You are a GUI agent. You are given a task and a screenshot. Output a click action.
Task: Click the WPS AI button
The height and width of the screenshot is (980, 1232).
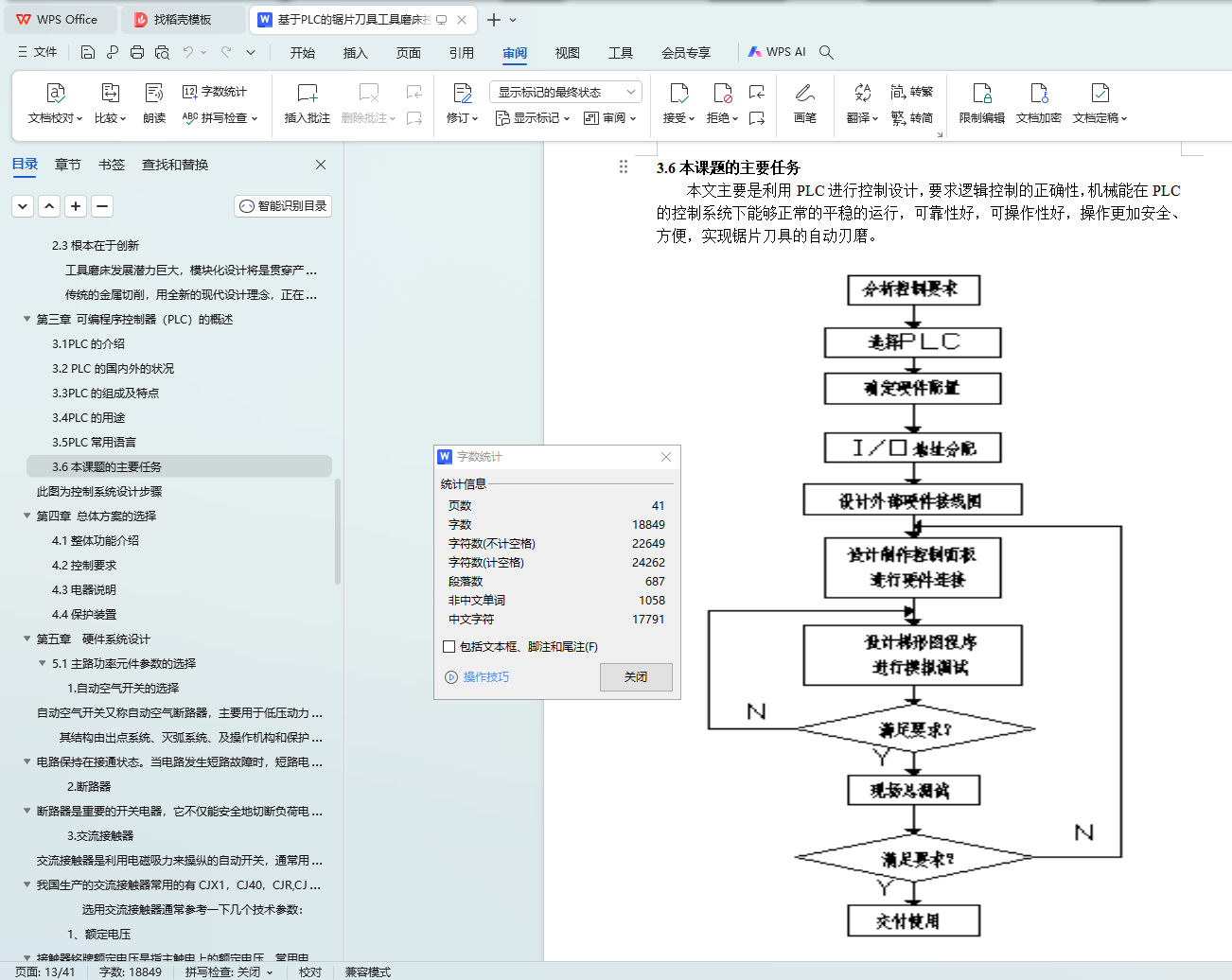tap(777, 52)
